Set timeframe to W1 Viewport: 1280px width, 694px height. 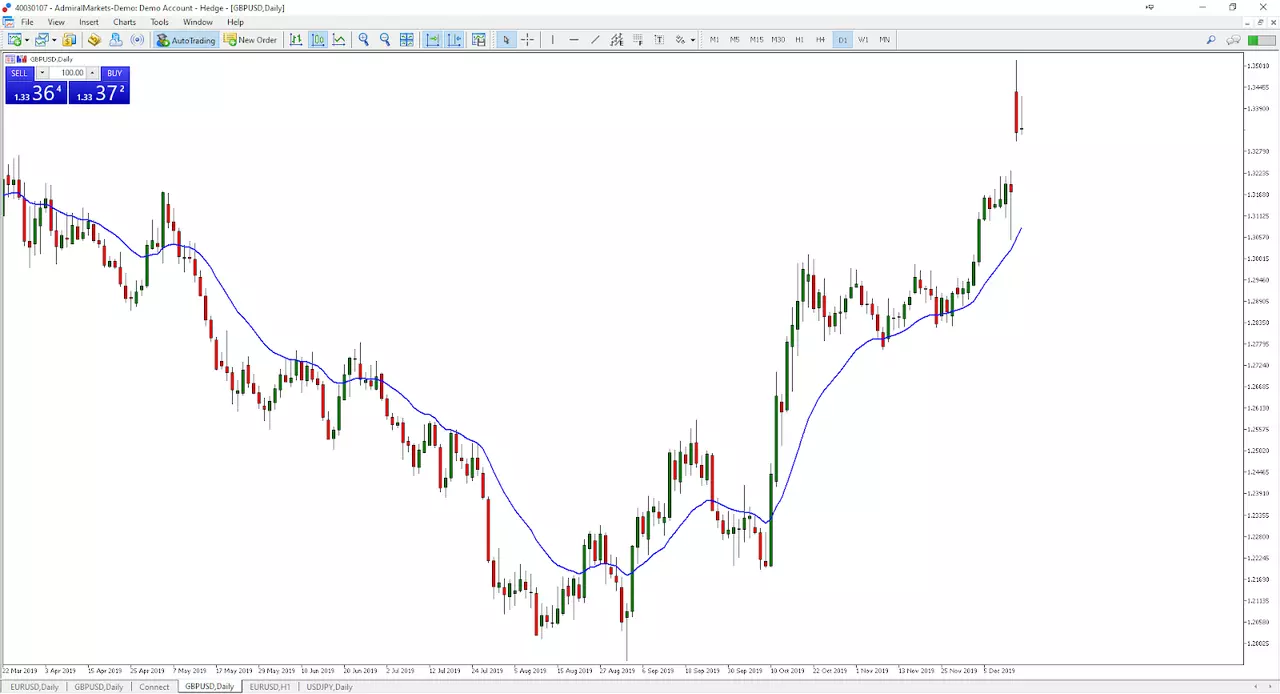863,40
